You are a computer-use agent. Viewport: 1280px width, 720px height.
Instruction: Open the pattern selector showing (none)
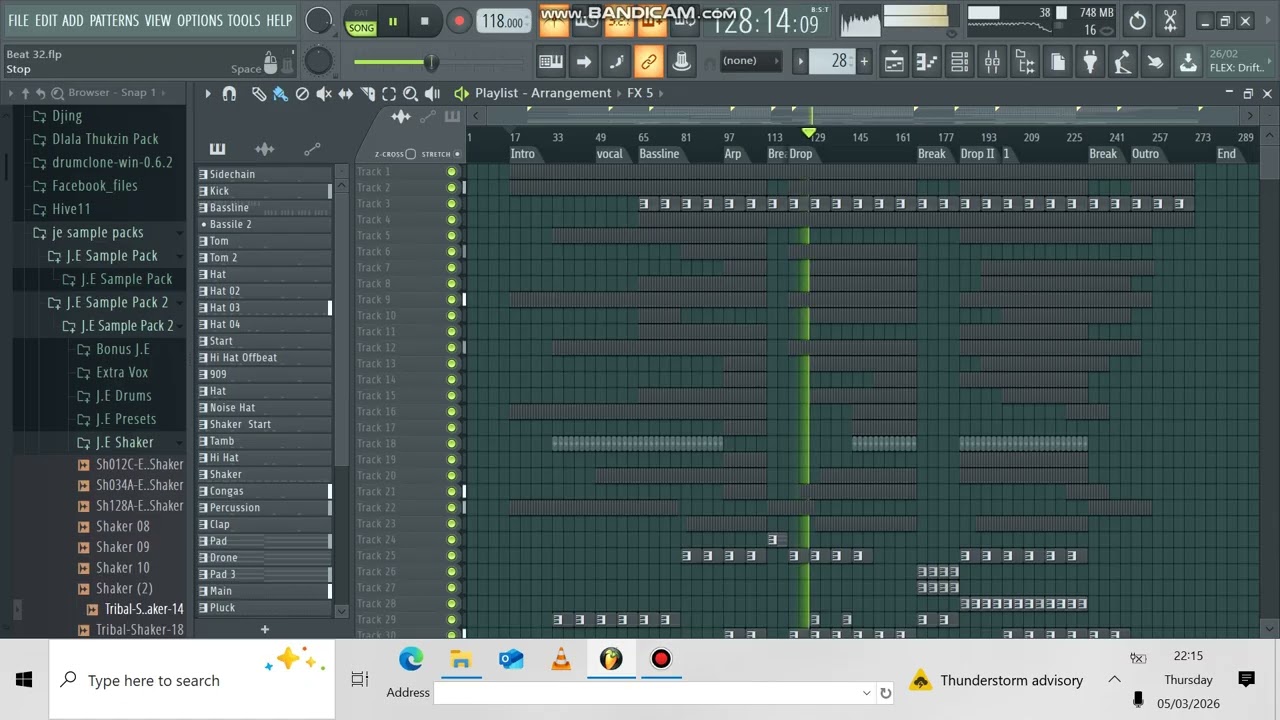click(750, 61)
